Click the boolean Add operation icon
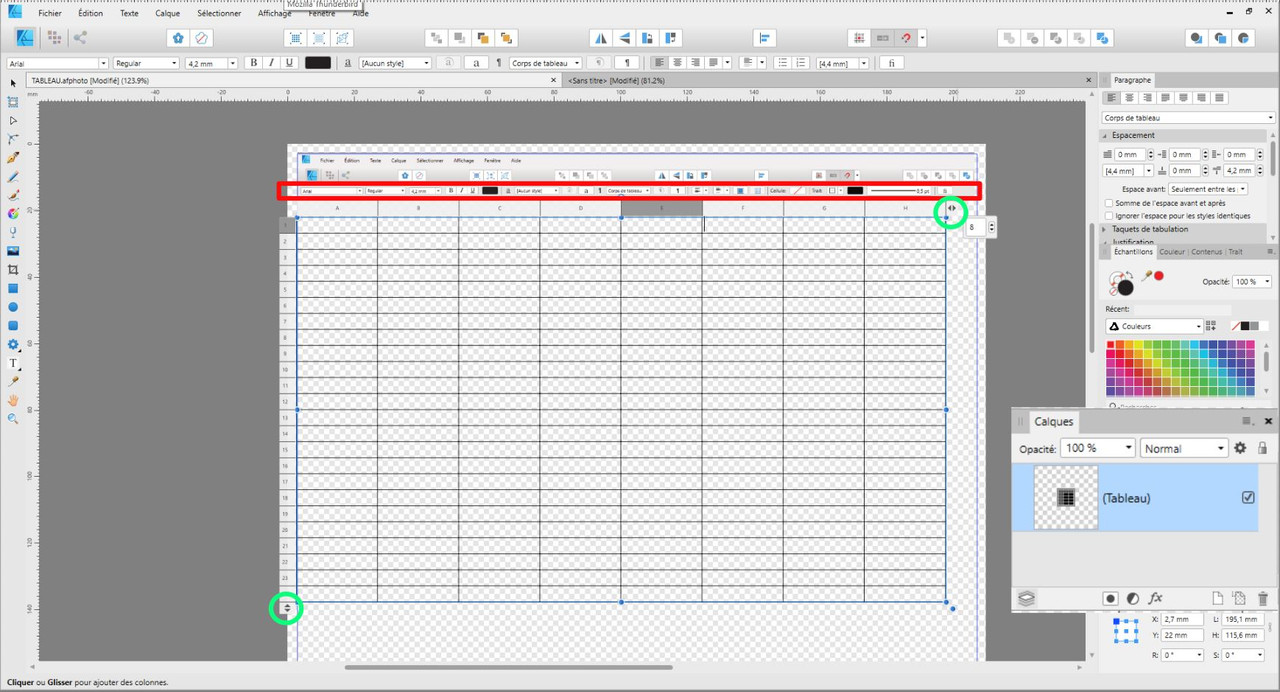This screenshot has width=1280, height=692. pos(1008,38)
